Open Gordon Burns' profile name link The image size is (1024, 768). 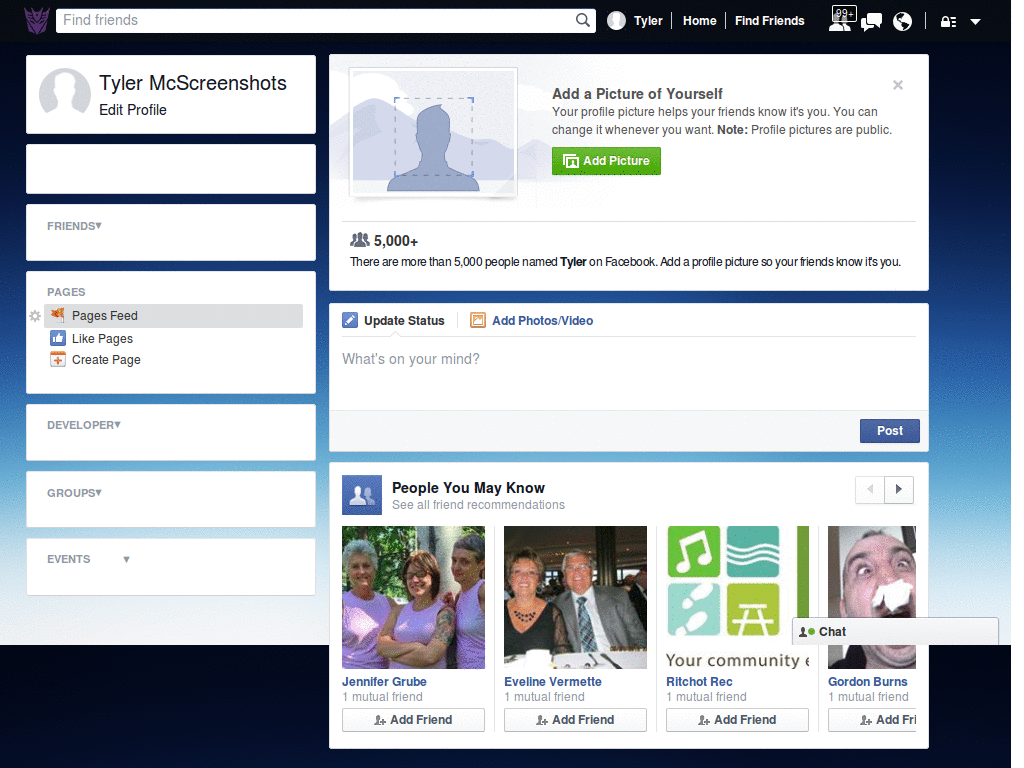pyautogui.click(x=867, y=682)
